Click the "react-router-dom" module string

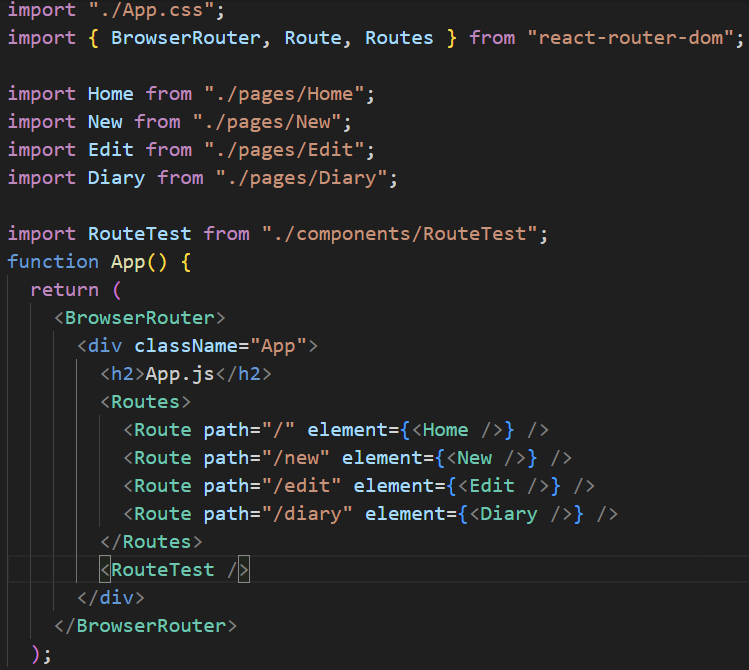pos(630,38)
